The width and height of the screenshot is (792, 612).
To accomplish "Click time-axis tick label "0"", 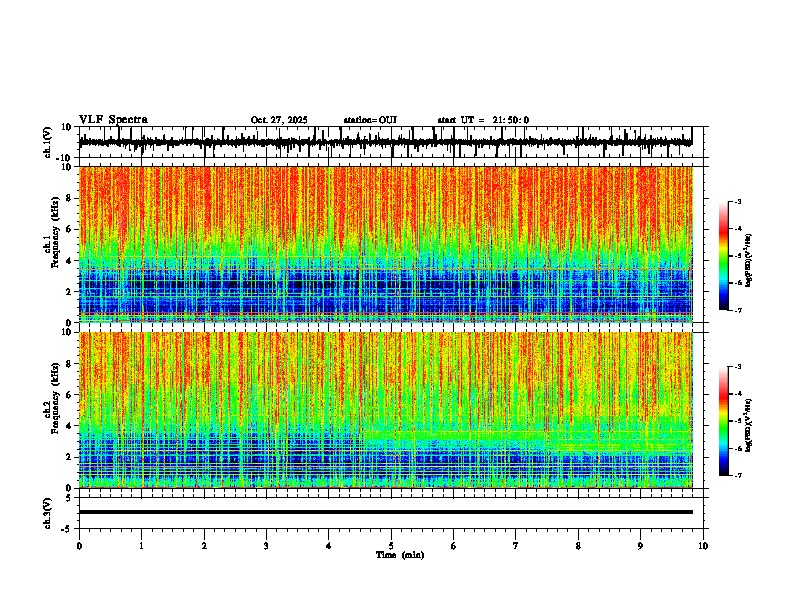I will tap(79, 546).
